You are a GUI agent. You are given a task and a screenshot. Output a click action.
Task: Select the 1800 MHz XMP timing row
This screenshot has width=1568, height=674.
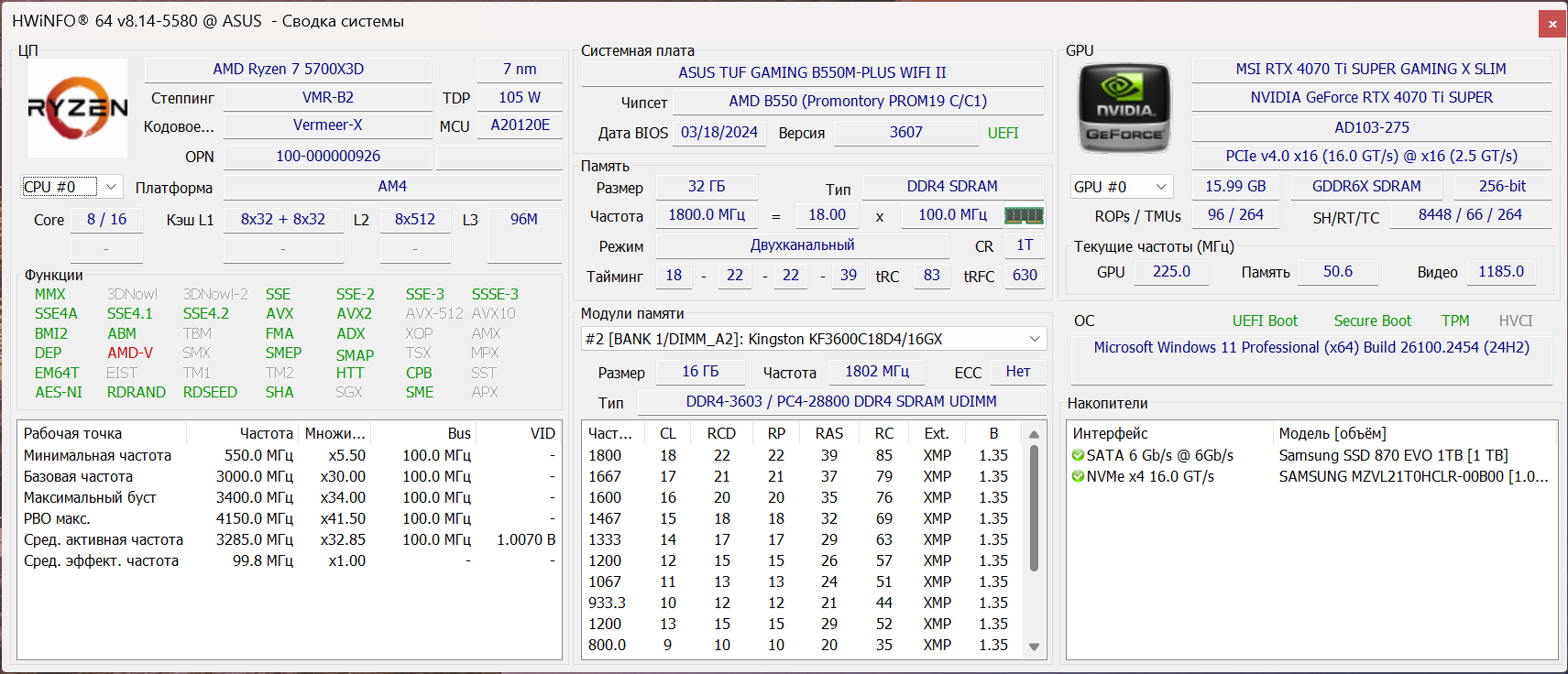point(797,455)
